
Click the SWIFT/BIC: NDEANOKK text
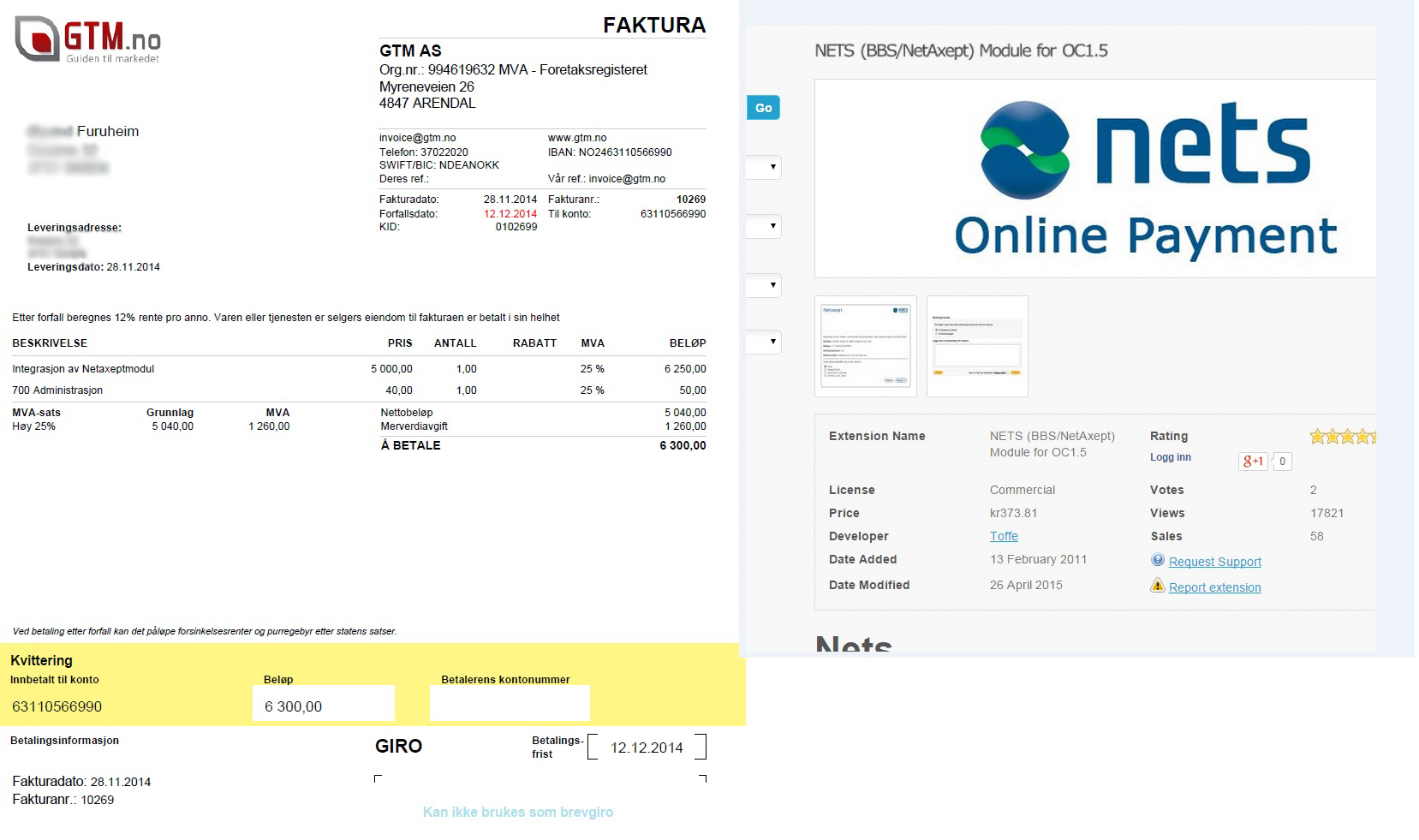coord(439,165)
